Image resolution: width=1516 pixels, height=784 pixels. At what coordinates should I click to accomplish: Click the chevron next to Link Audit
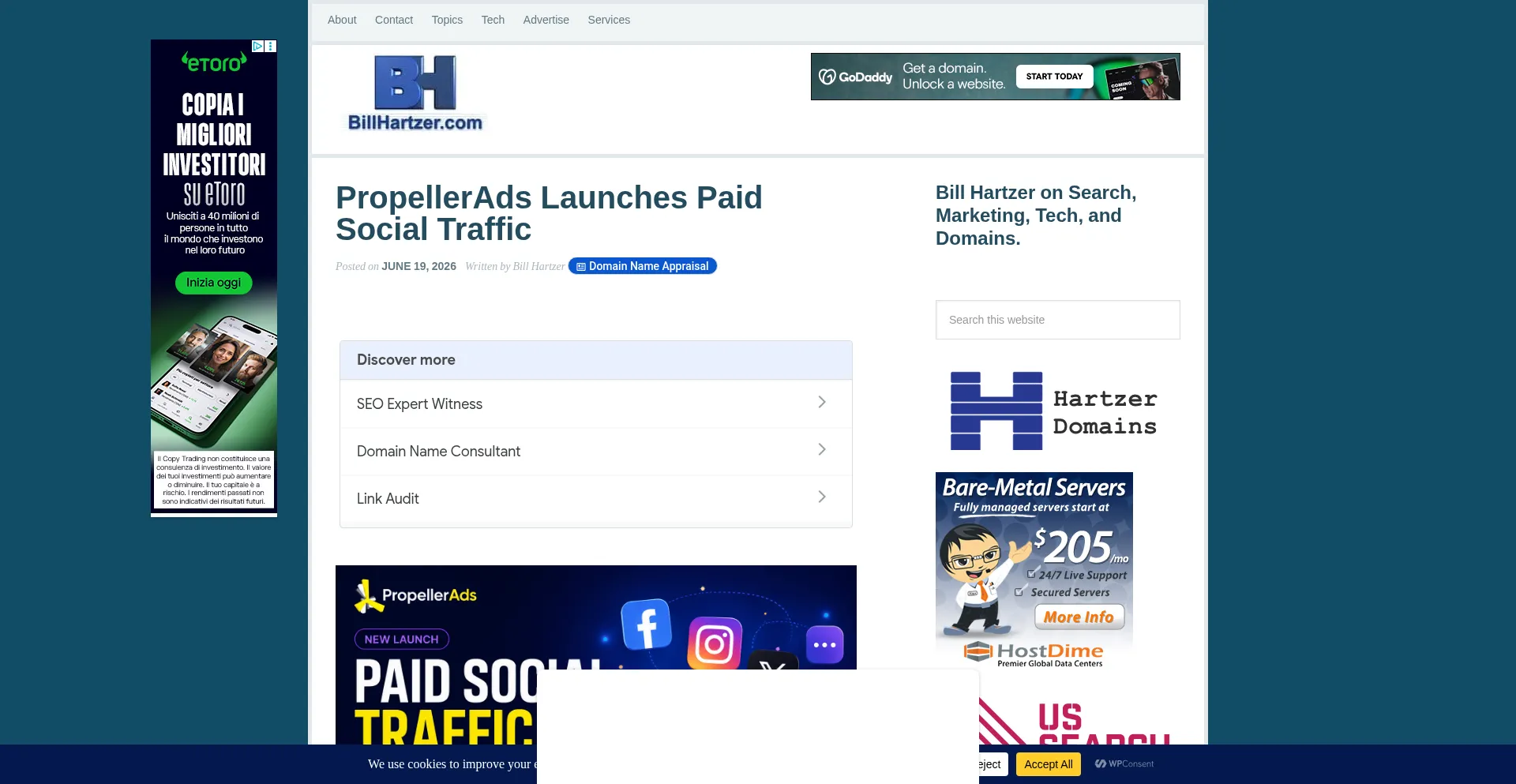822,497
